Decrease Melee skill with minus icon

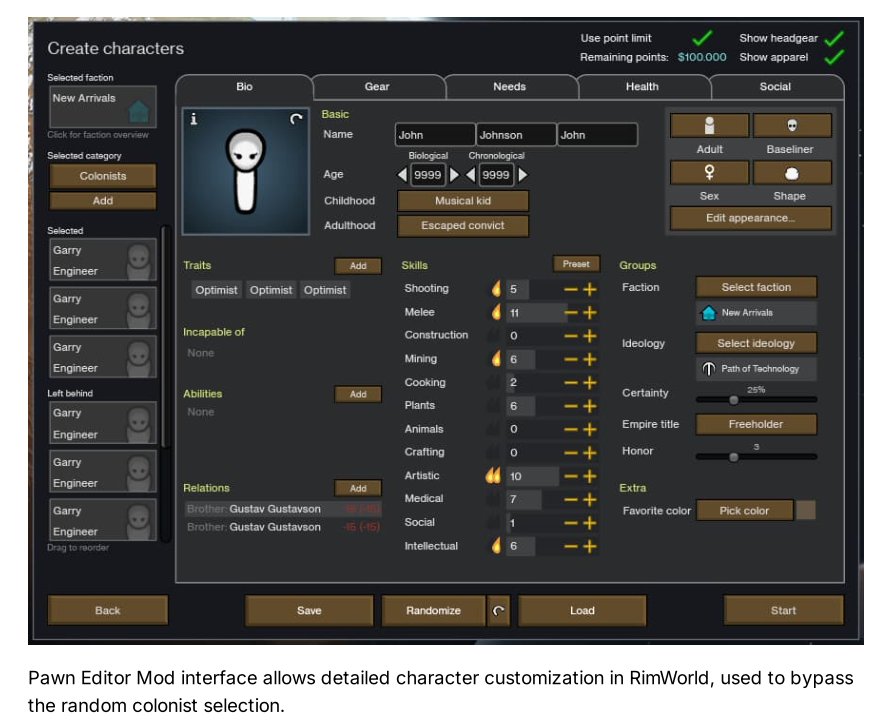[x=571, y=313]
